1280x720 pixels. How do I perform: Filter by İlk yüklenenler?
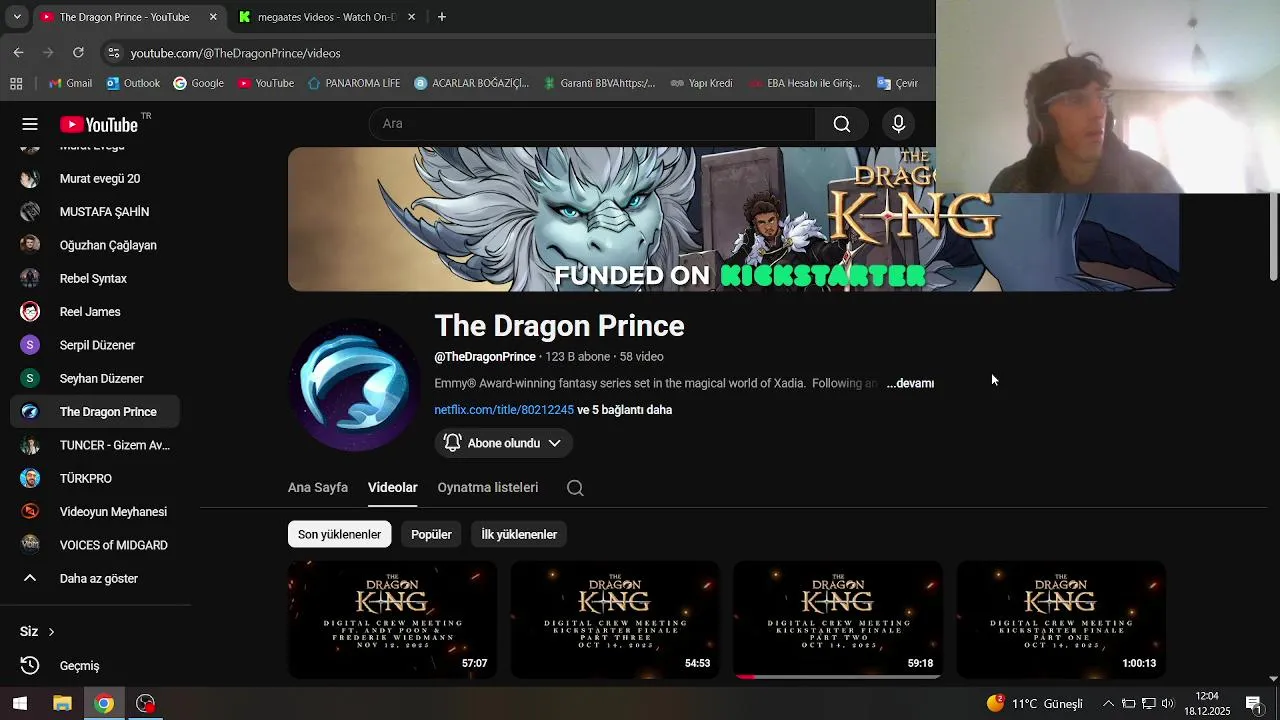point(519,534)
